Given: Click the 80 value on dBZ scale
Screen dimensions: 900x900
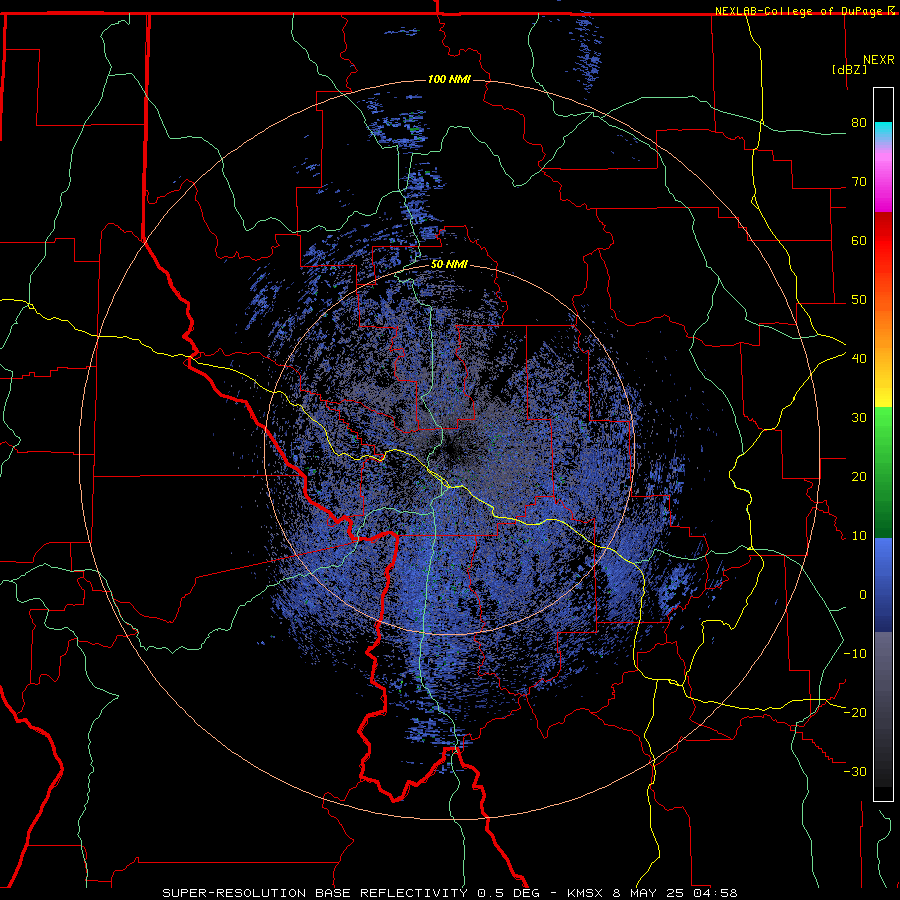Looking at the screenshot, I should 859,122.
